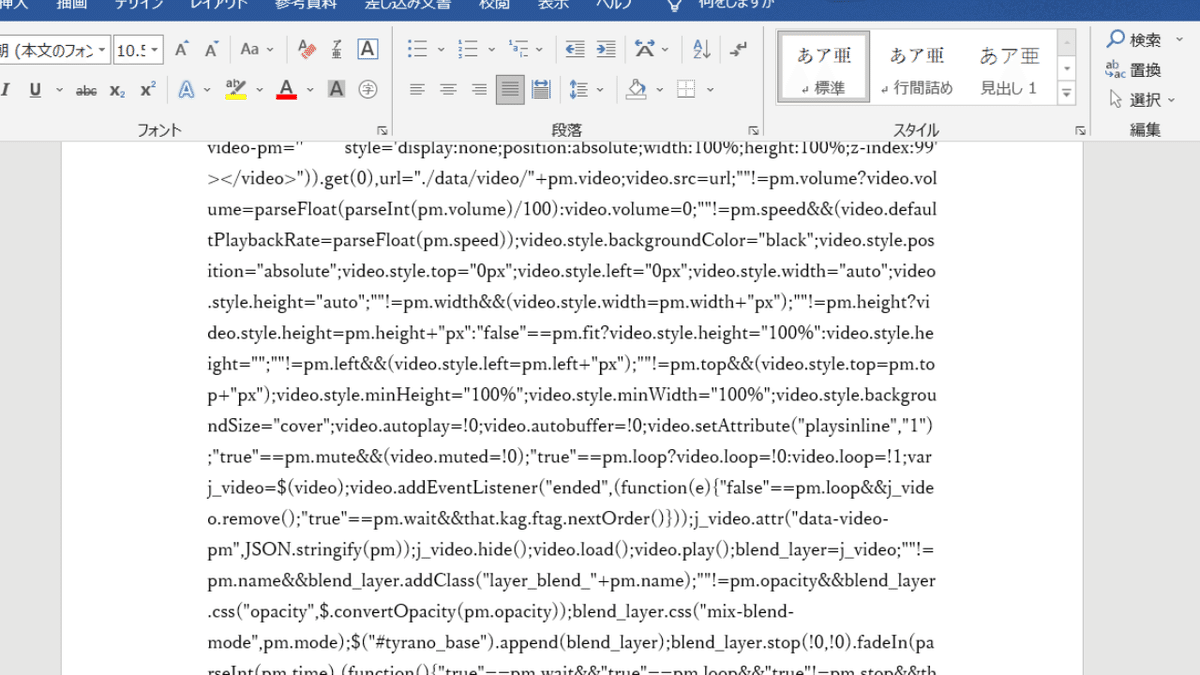Click the 検索 find button
This screenshot has height=675, width=1200.
(1135, 40)
